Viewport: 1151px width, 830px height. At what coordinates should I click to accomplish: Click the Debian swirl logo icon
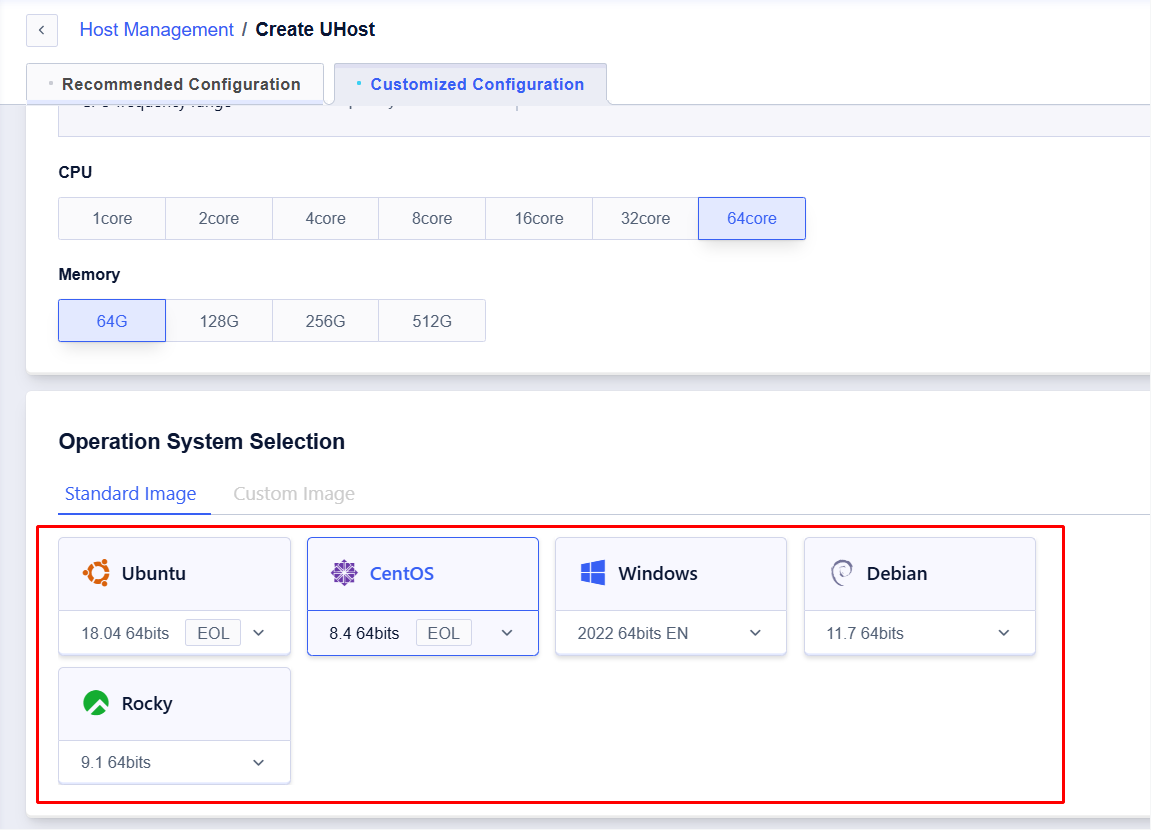tap(841, 573)
